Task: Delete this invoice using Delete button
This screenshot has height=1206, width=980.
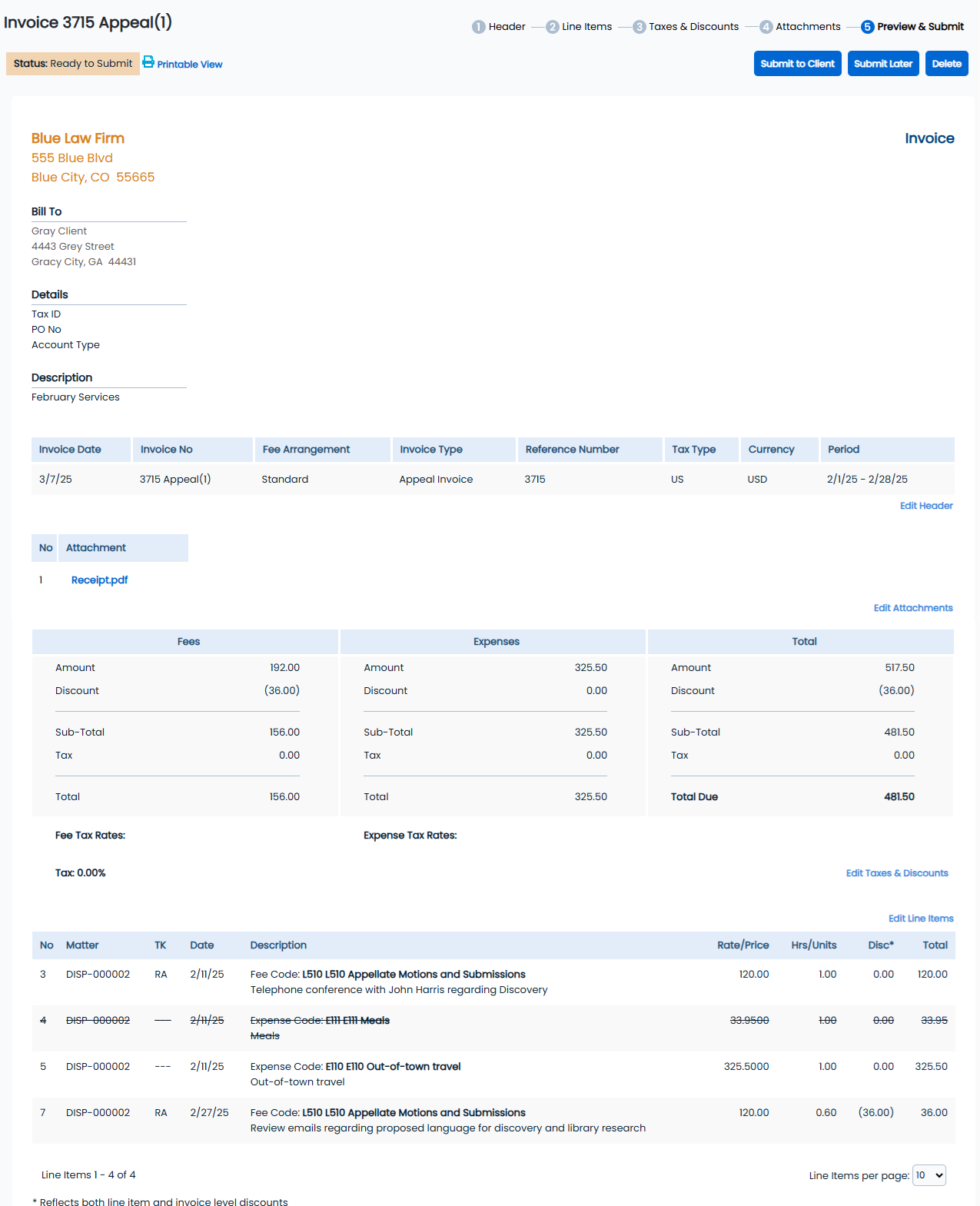Action: tap(946, 64)
